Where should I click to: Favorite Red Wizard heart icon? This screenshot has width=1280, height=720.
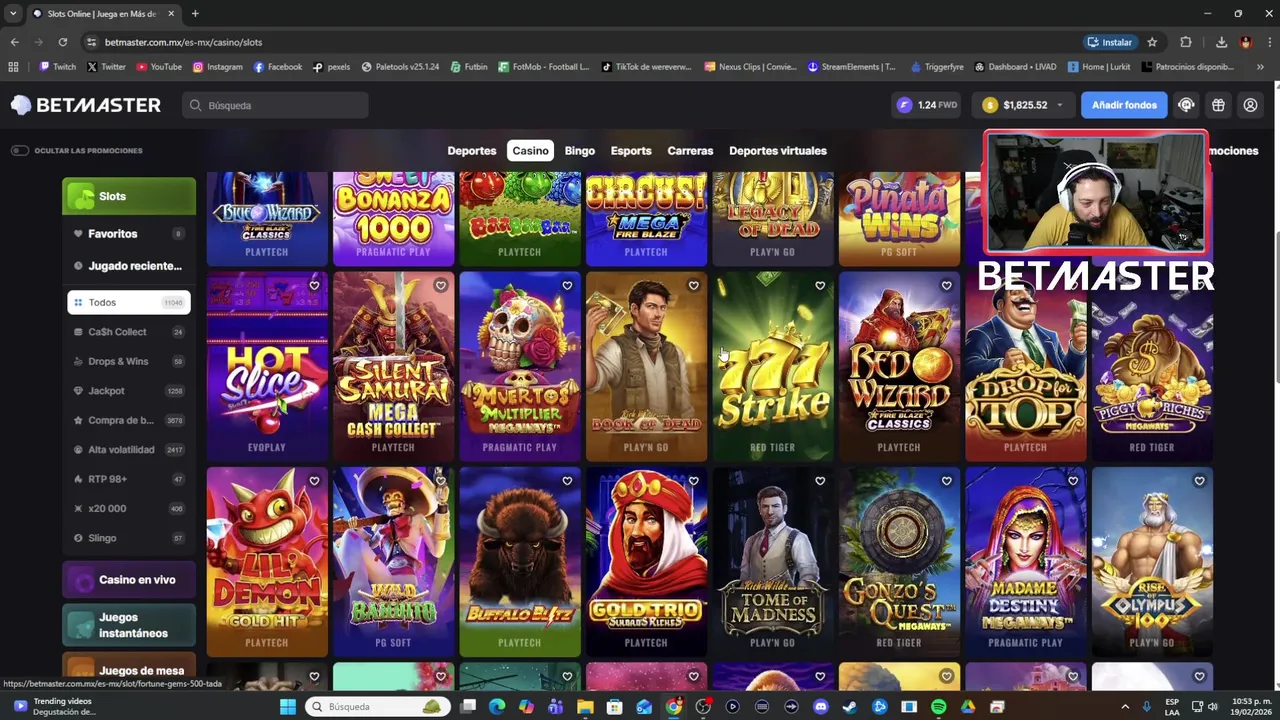[946, 286]
